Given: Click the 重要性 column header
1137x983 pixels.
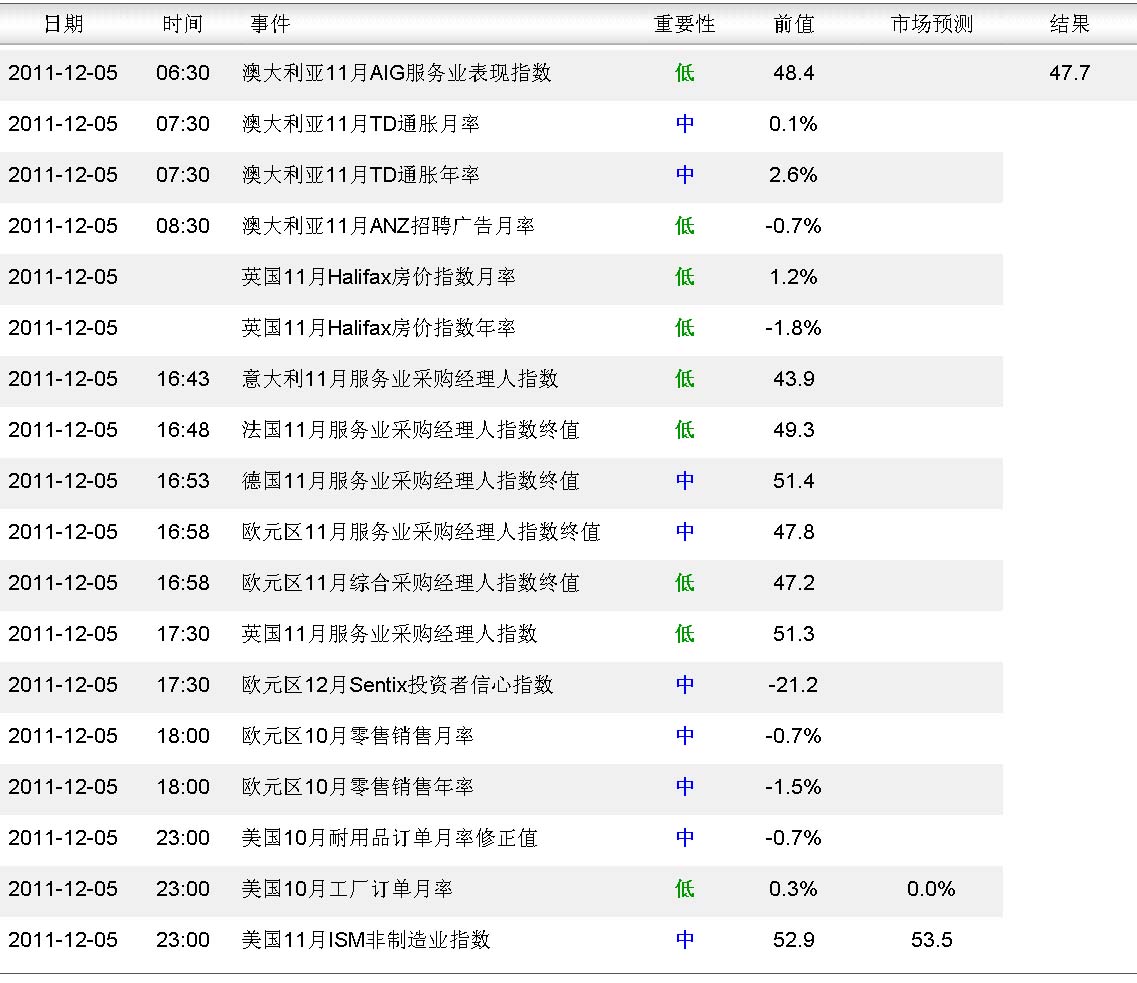Looking at the screenshot, I should click(685, 24).
